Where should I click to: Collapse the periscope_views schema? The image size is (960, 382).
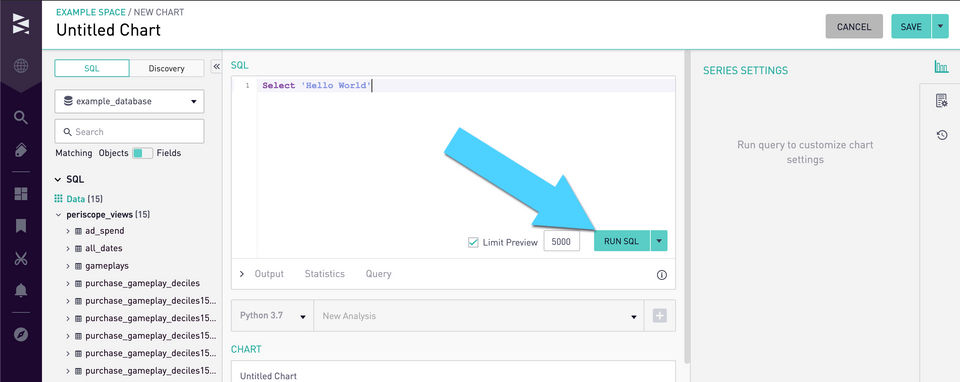[x=59, y=215]
